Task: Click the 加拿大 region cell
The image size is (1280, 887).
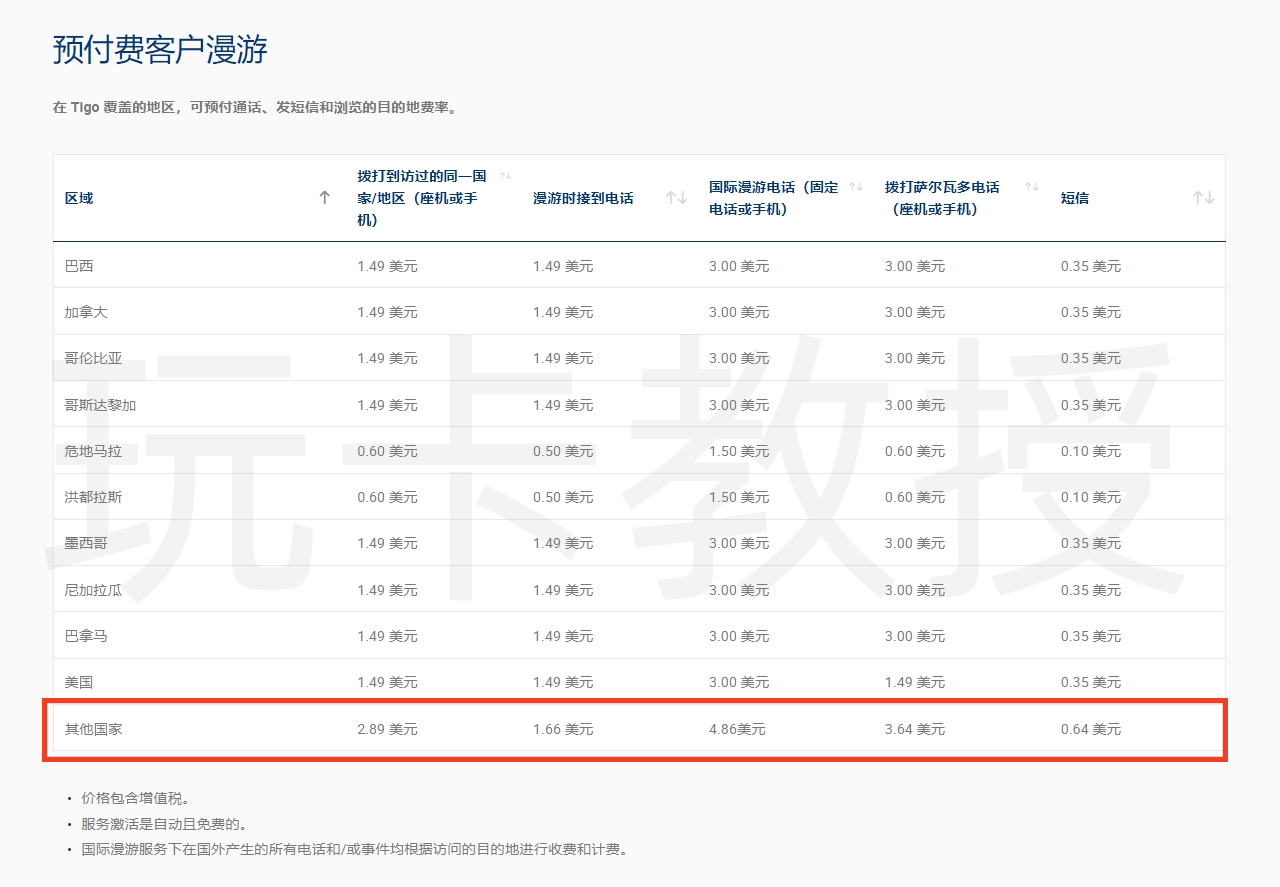Action: [86, 312]
